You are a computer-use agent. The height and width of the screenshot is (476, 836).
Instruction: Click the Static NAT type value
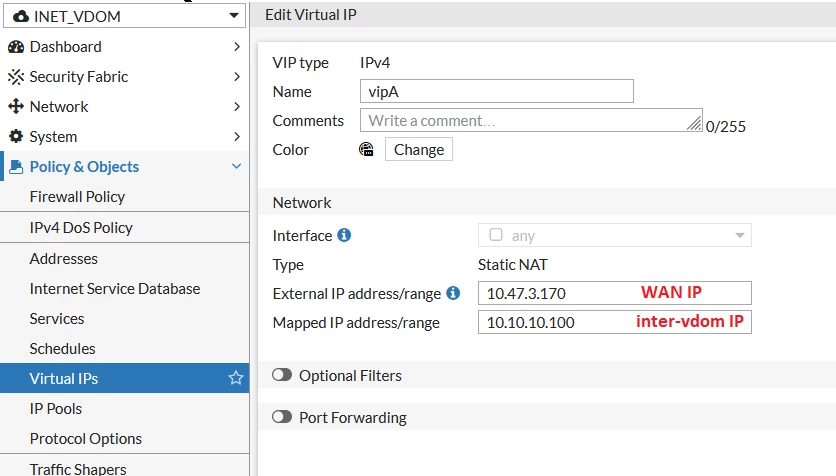tap(512, 264)
